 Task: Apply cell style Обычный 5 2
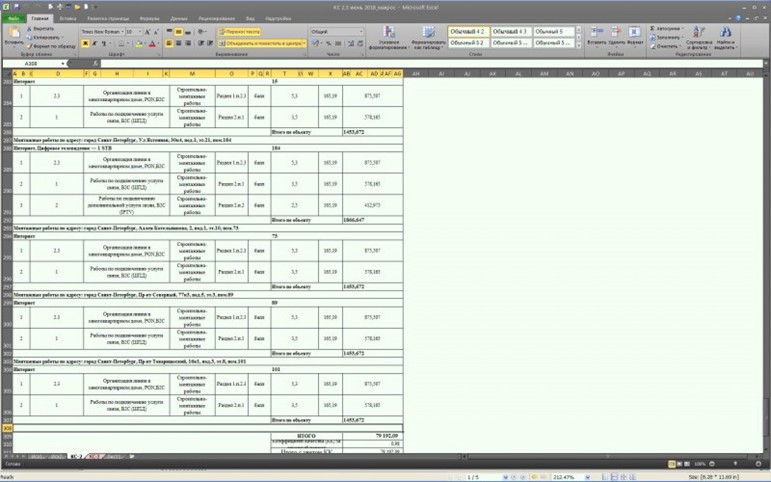(x=468, y=43)
